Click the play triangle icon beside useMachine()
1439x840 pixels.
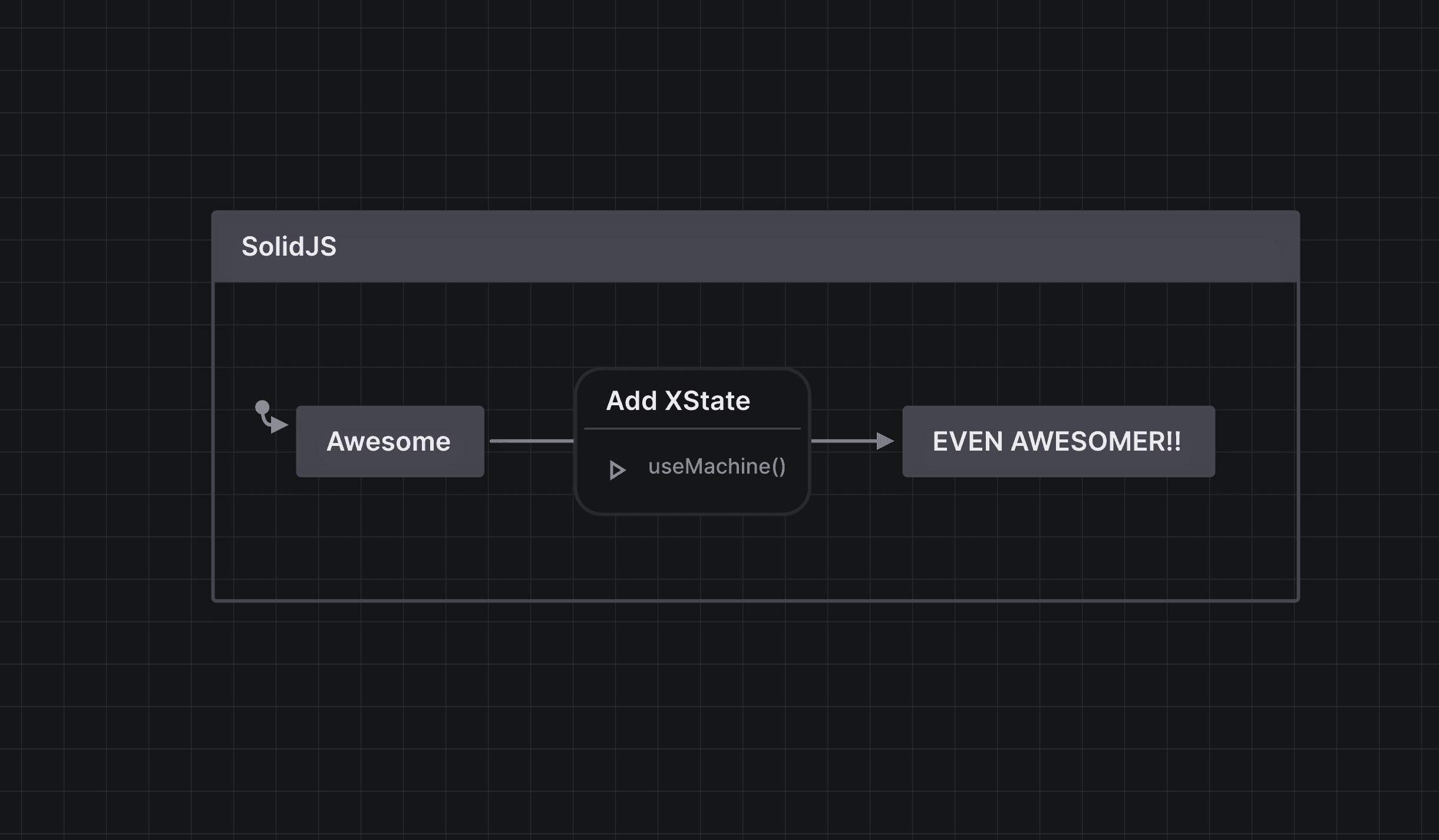(616, 470)
